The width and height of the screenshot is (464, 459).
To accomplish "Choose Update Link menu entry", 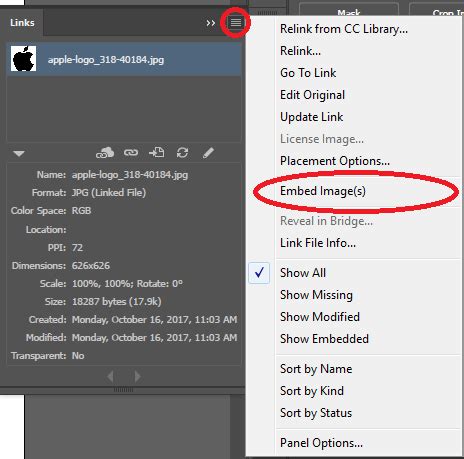I will click(x=311, y=117).
